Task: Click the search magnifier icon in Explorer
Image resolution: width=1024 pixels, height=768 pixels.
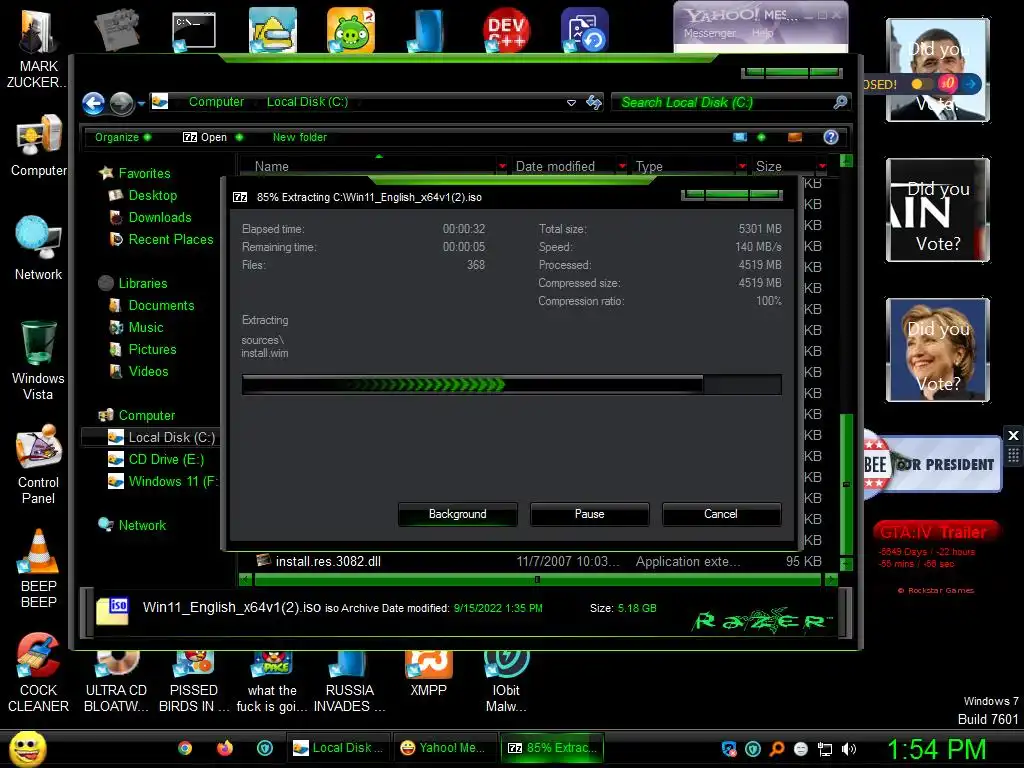Action: click(x=840, y=102)
